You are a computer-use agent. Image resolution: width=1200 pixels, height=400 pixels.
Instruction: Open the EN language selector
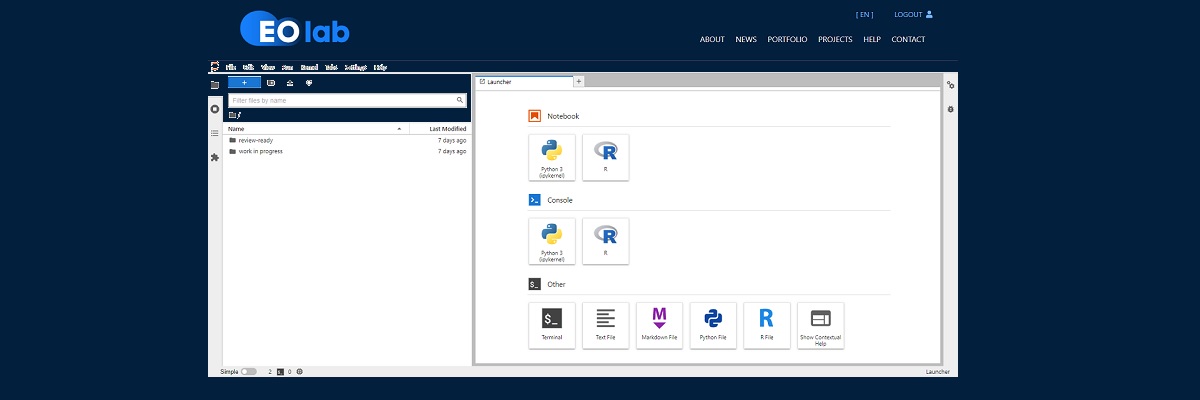(864, 15)
